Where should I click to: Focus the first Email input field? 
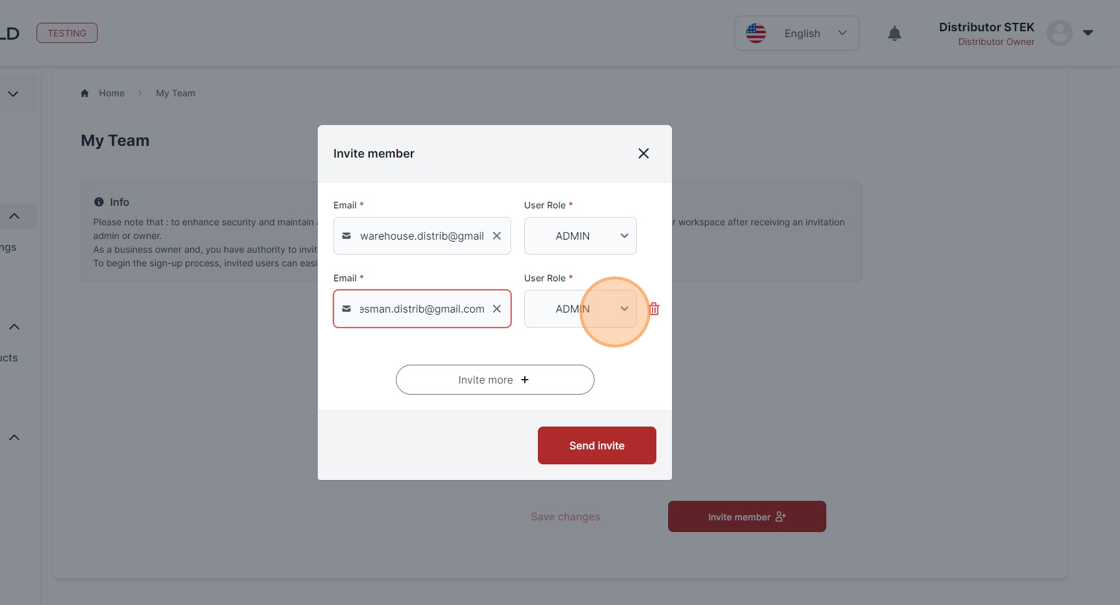421,236
